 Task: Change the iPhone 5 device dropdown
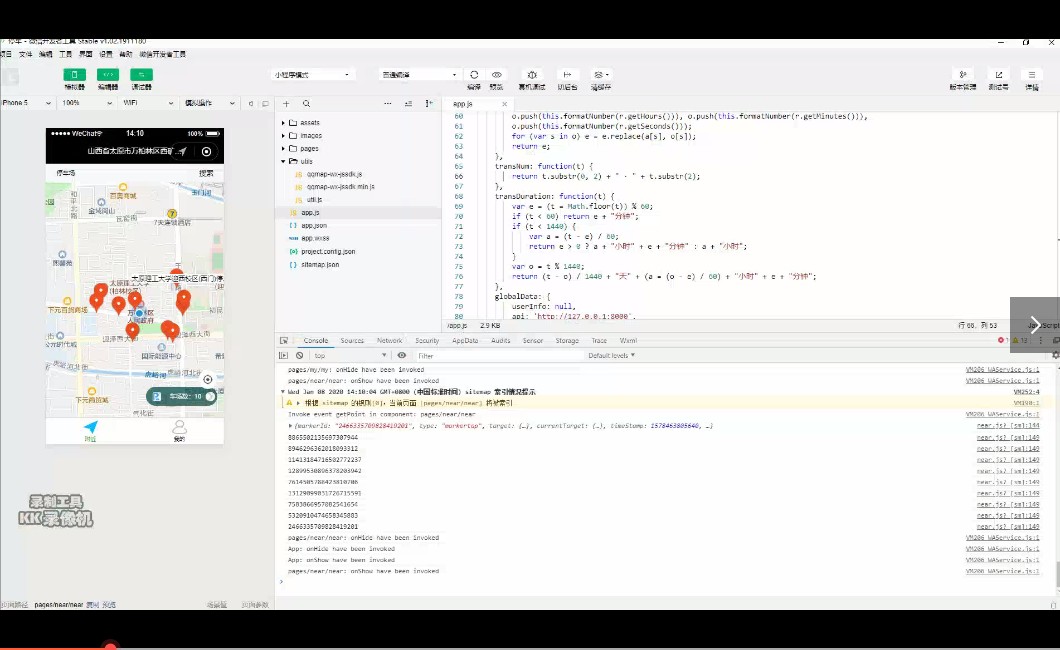point(26,103)
